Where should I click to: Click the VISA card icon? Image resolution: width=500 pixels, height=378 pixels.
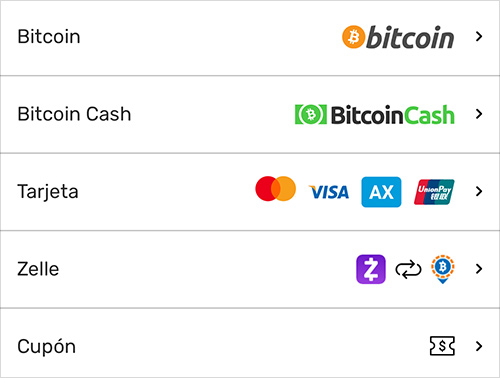(329, 192)
